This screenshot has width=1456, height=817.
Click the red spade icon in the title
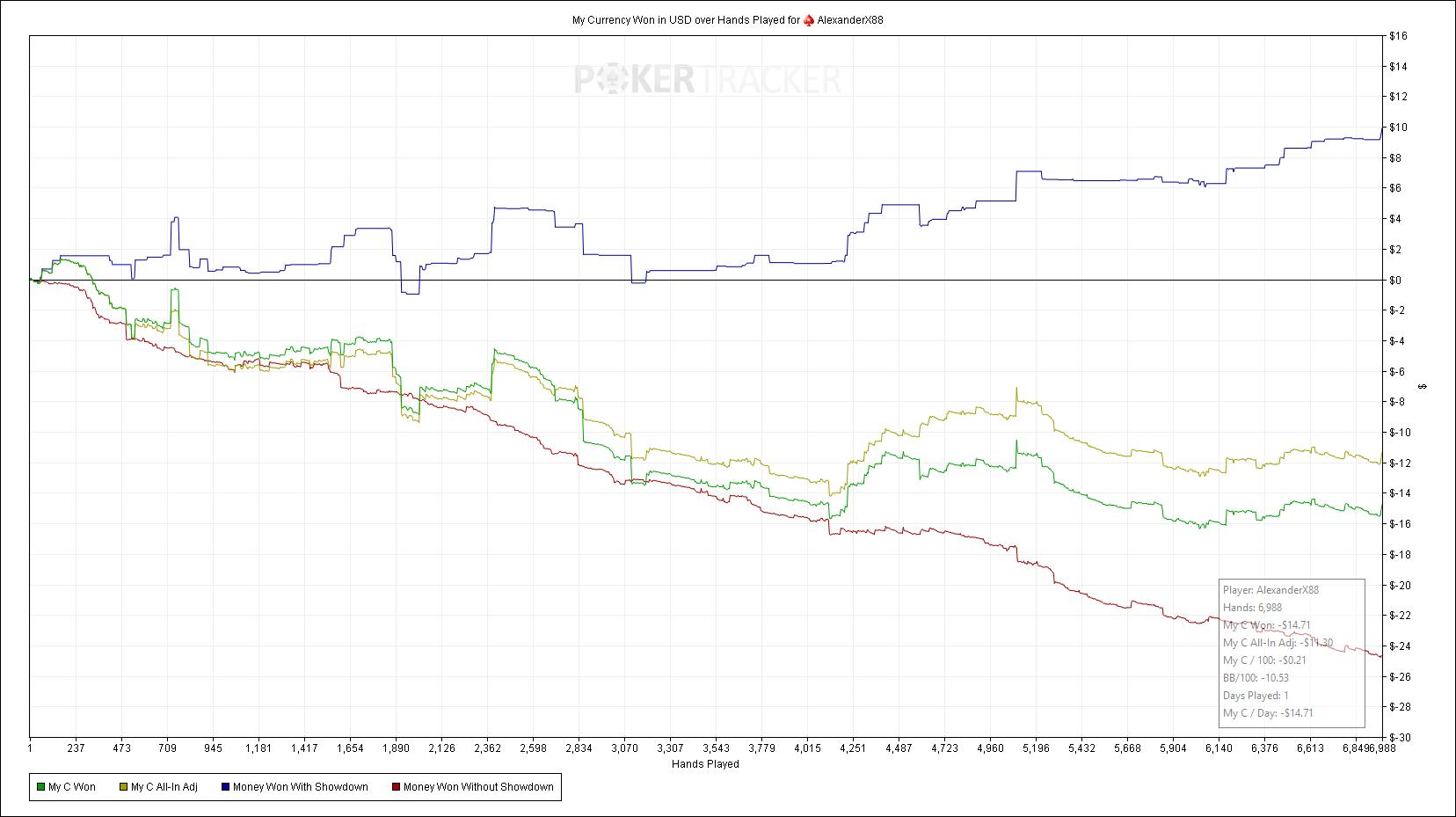[x=809, y=20]
